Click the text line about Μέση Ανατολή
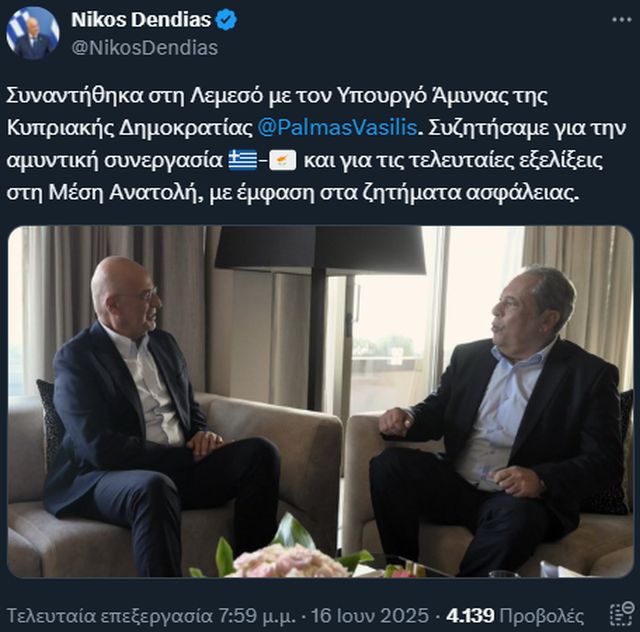The image size is (640, 632). (292, 193)
